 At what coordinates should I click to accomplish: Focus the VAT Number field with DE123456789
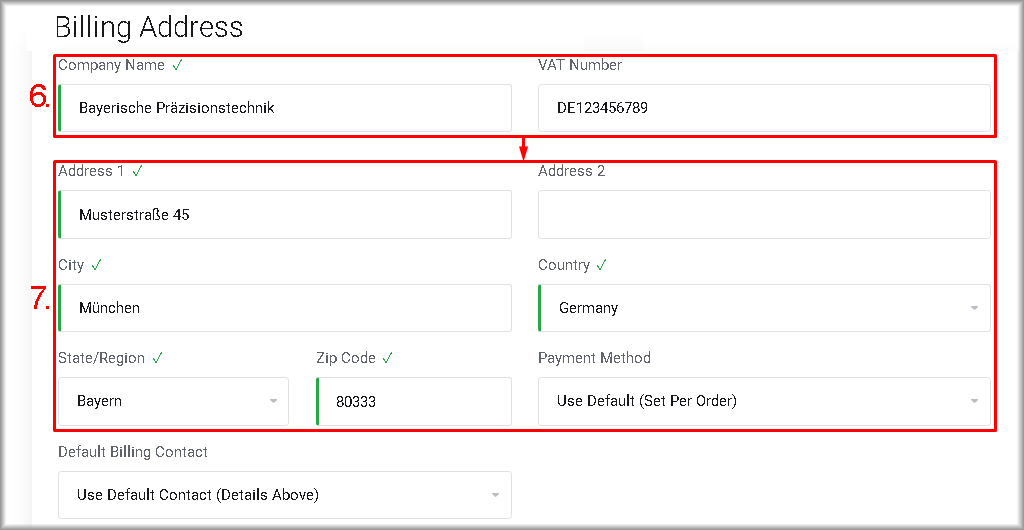(x=764, y=108)
